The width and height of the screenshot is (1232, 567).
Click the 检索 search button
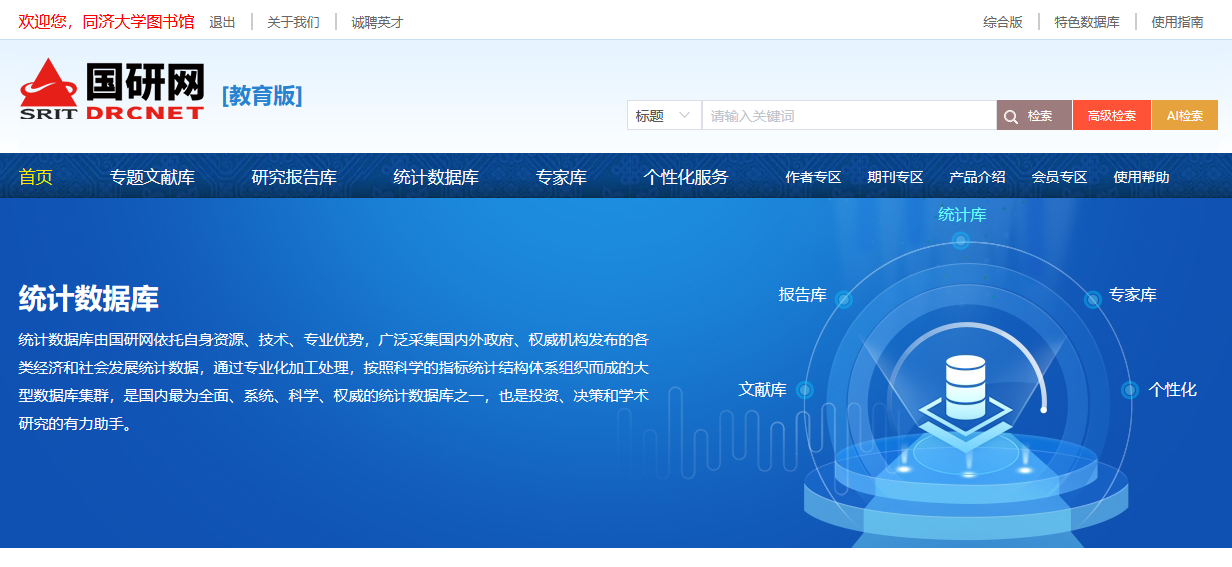pyautogui.click(x=1034, y=115)
